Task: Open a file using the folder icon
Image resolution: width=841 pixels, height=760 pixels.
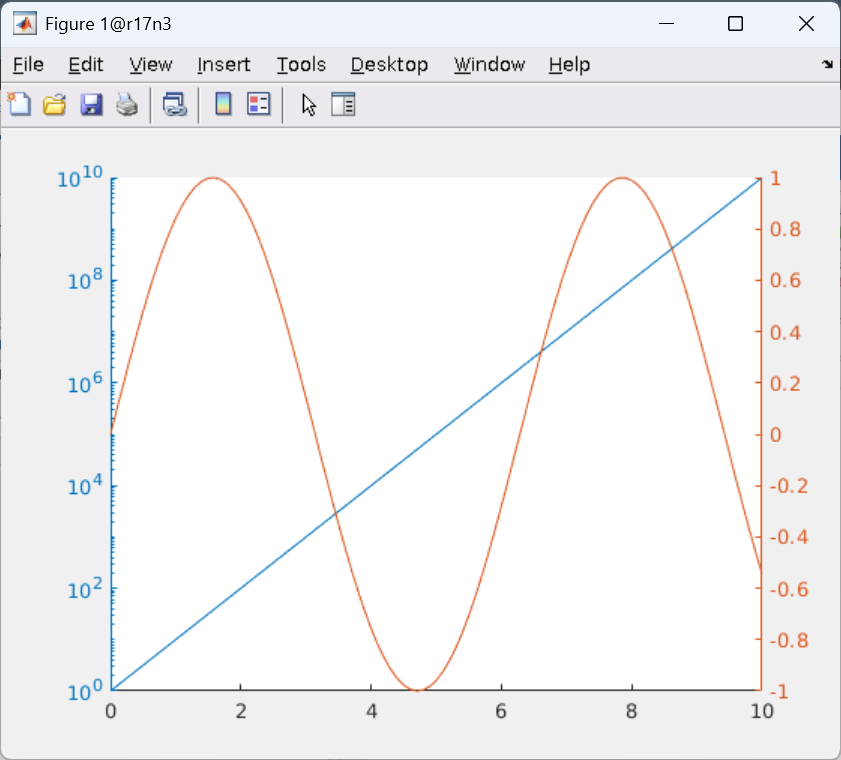Action: click(x=54, y=104)
